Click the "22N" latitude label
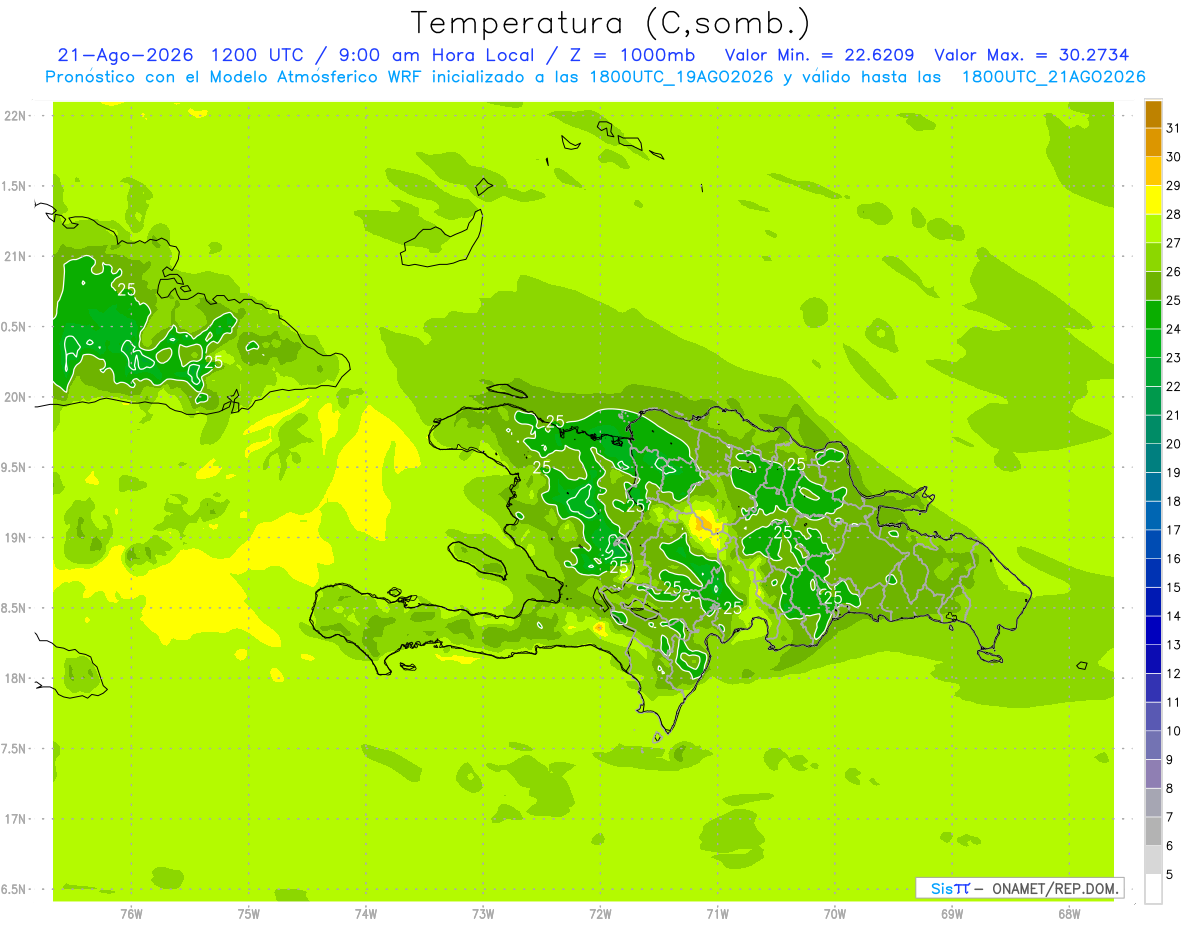Image resolution: width=1200 pixels, height=927 pixels. (15, 116)
